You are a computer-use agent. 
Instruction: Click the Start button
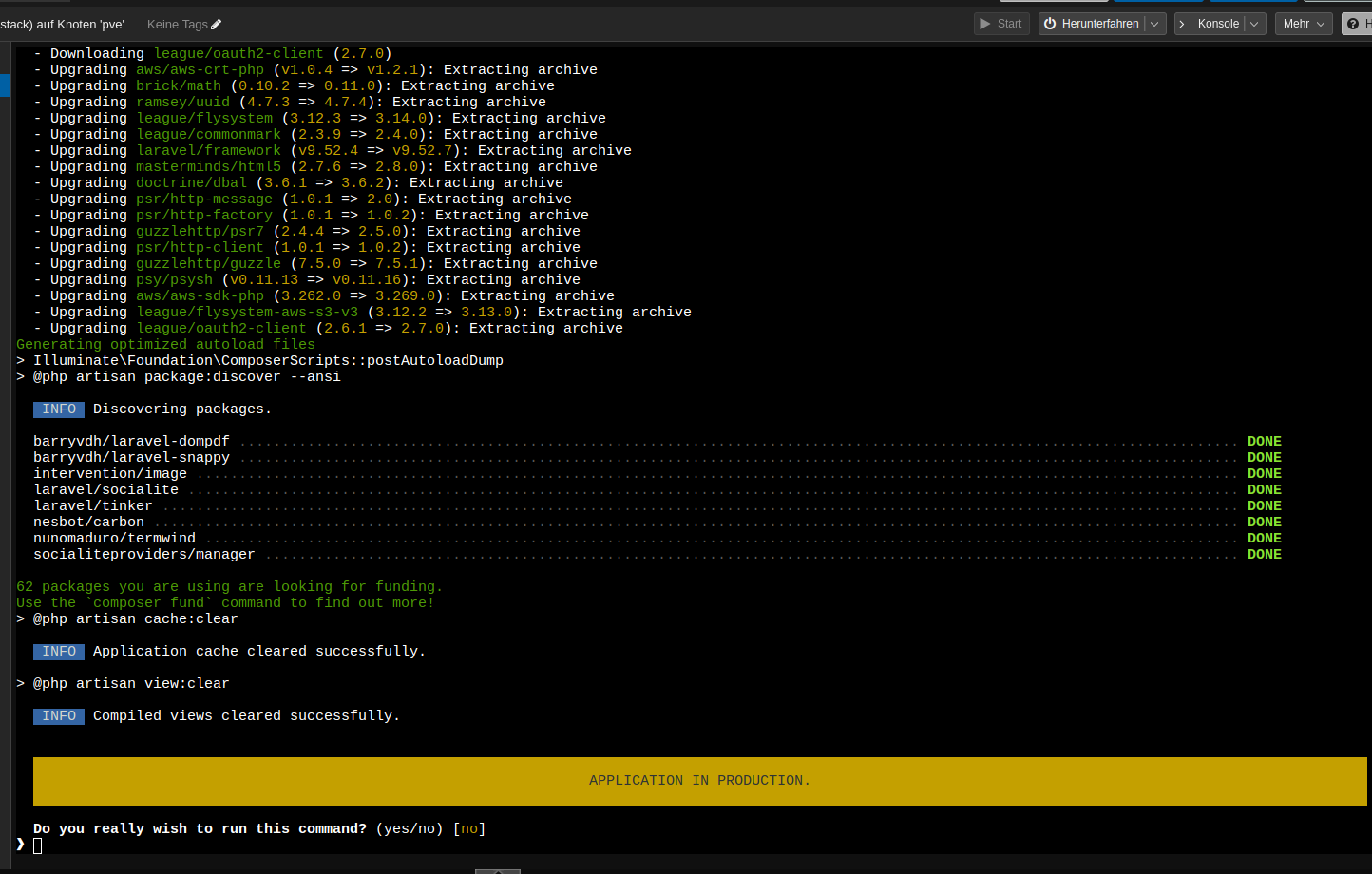(x=1001, y=24)
